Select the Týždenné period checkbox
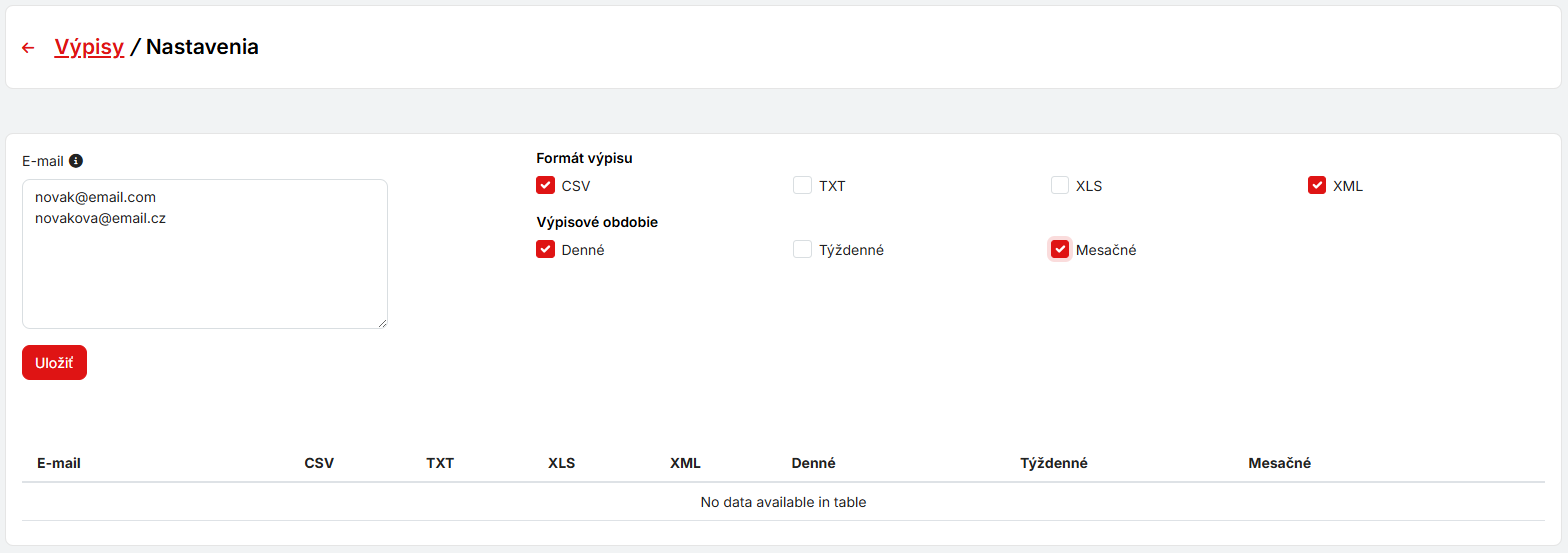The width and height of the screenshot is (1568, 553). (x=802, y=250)
